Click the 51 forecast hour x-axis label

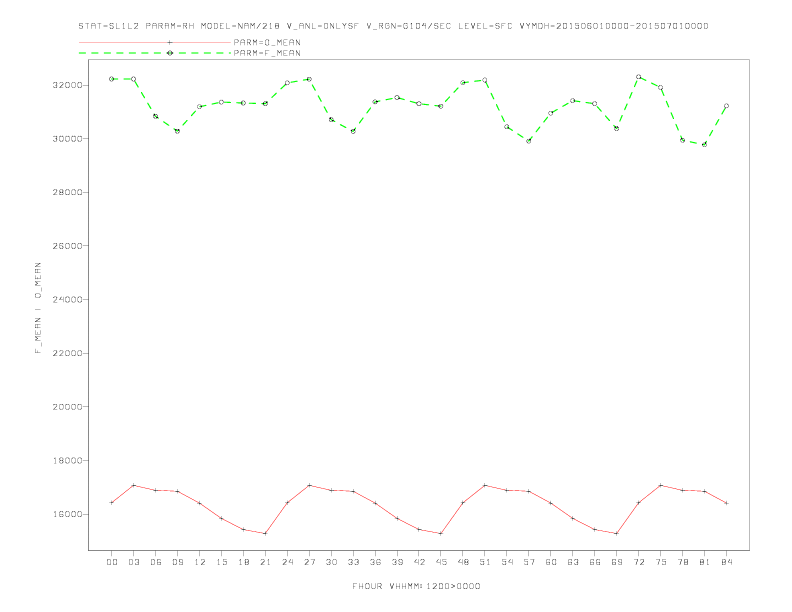[x=485, y=562]
